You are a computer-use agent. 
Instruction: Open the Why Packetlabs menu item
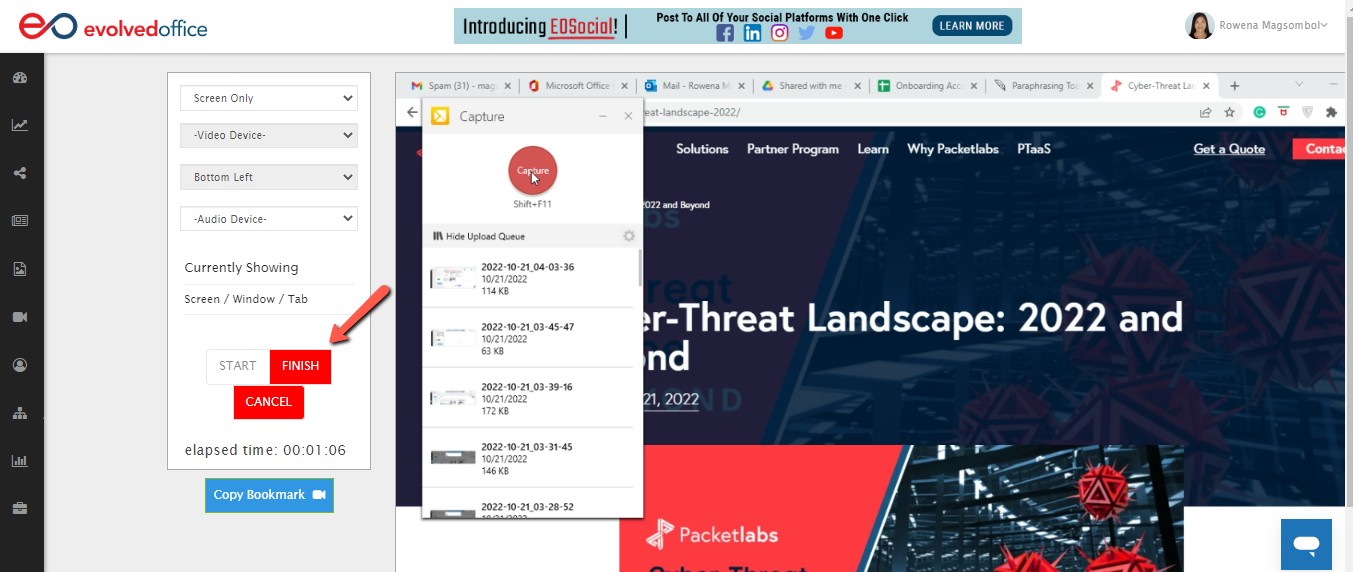tap(953, 149)
